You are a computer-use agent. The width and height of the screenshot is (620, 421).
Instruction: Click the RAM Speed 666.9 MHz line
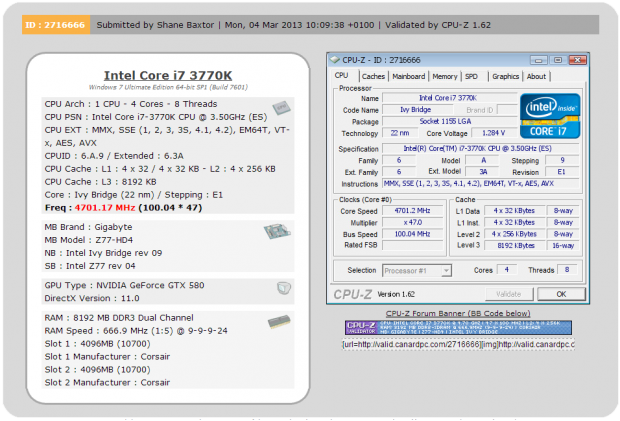(136, 331)
